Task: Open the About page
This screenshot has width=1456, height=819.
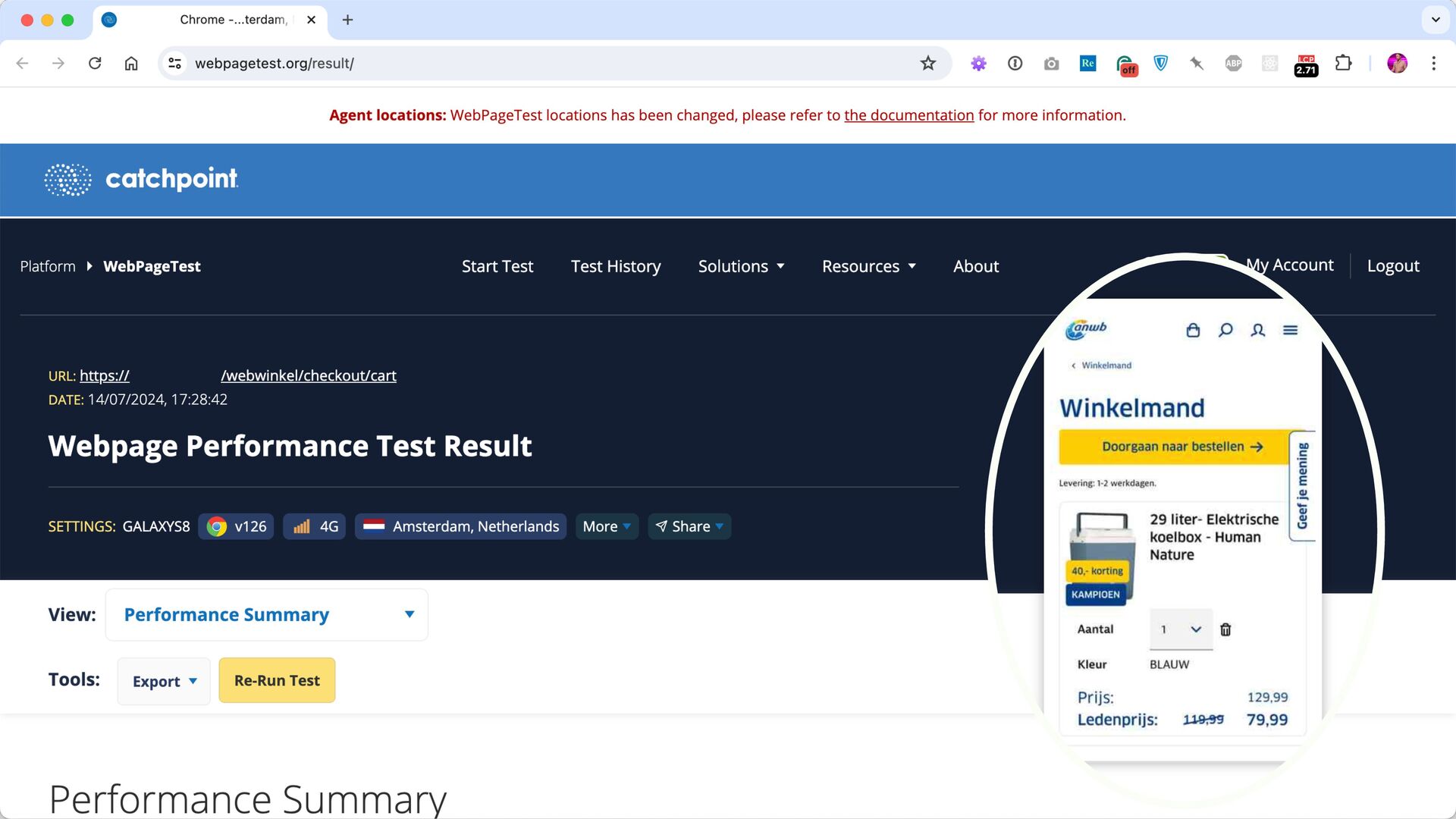Action: point(976,266)
